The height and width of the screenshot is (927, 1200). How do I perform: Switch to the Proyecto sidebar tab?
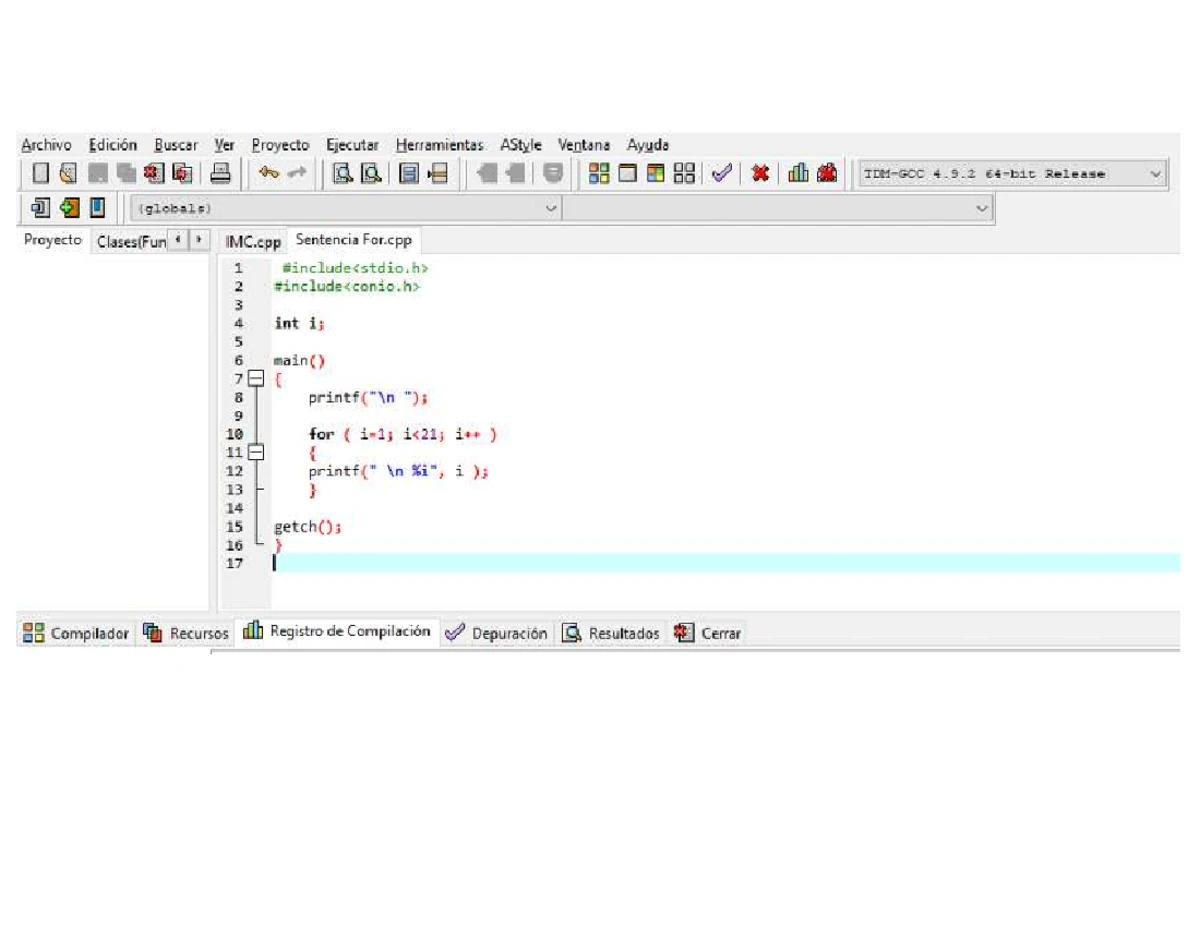pyautogui.click(x=53, y=240)
